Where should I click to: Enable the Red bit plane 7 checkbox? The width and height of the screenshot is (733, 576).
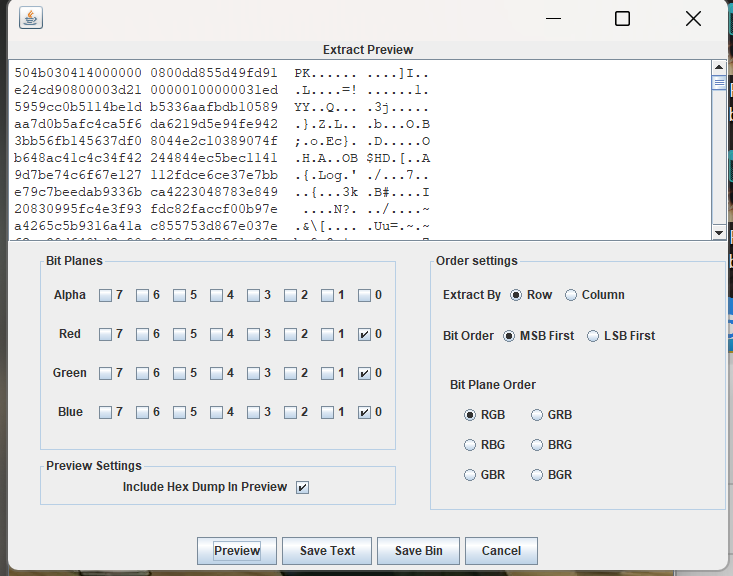tap(106, 334)
